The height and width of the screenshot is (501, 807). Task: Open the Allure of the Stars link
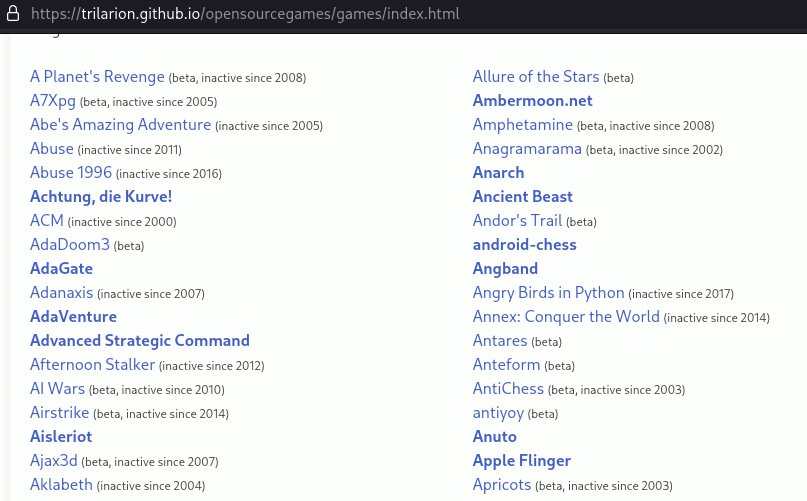[x=536, y=77]
